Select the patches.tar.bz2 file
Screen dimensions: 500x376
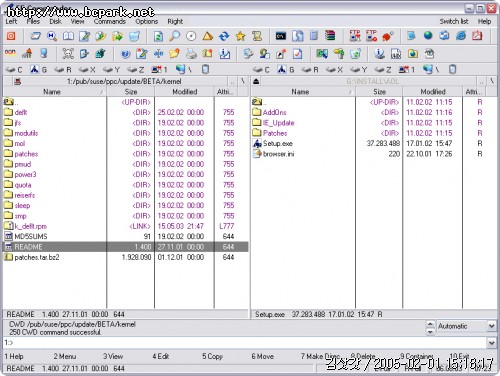(x=125, y=257)
